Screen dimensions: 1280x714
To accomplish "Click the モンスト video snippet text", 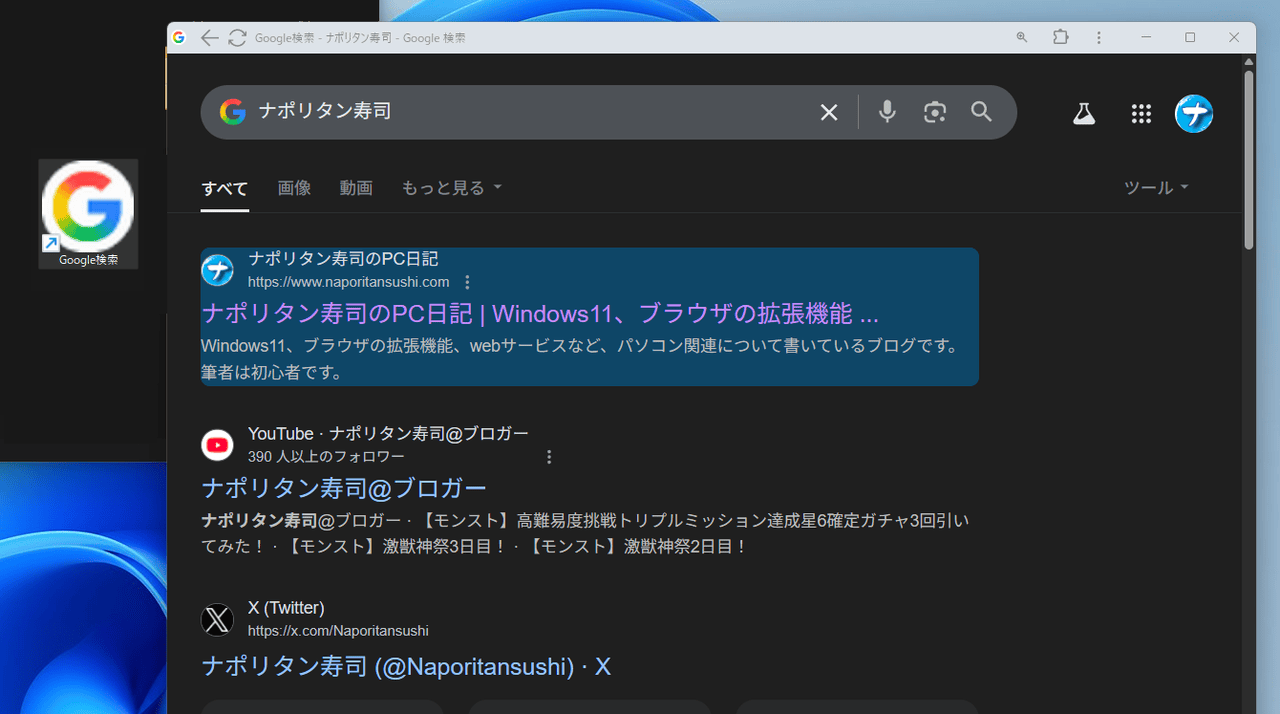I will pyautogui.click(x=585, y=534).
